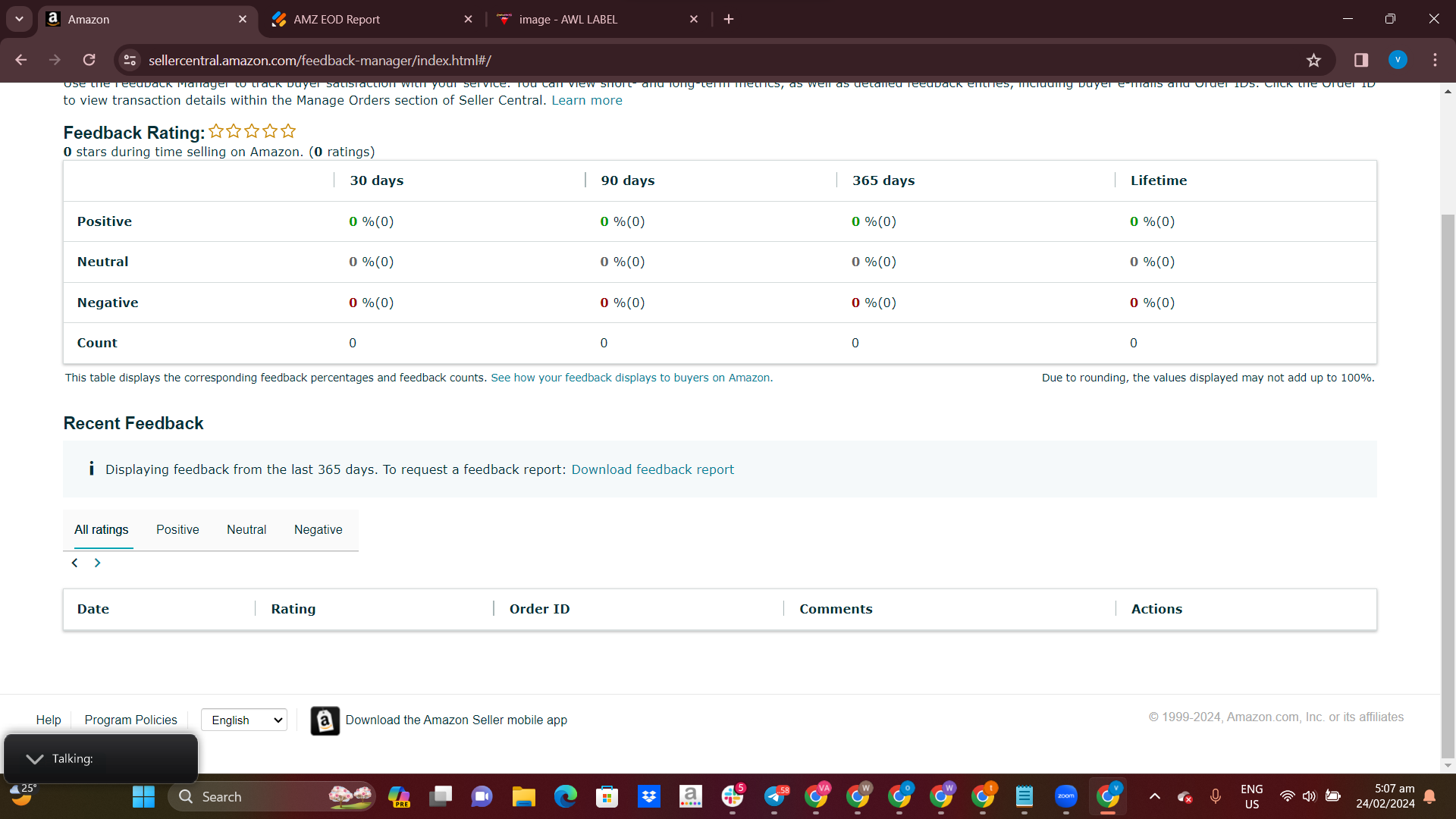Go to previous feedback page arrow
This screenshot has width=1456, height=819.
pyautogui.click(x=74, y=563)
